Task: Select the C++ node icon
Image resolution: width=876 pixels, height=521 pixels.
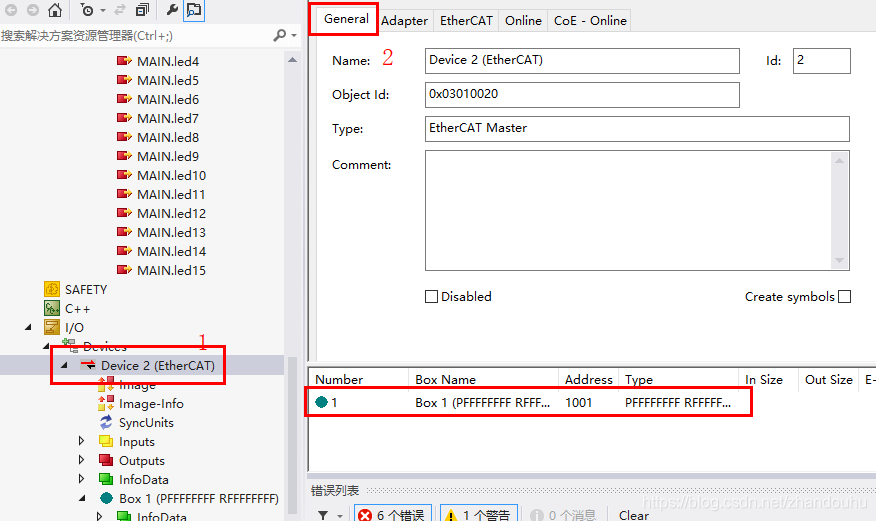Action: (x=52, y=308)
